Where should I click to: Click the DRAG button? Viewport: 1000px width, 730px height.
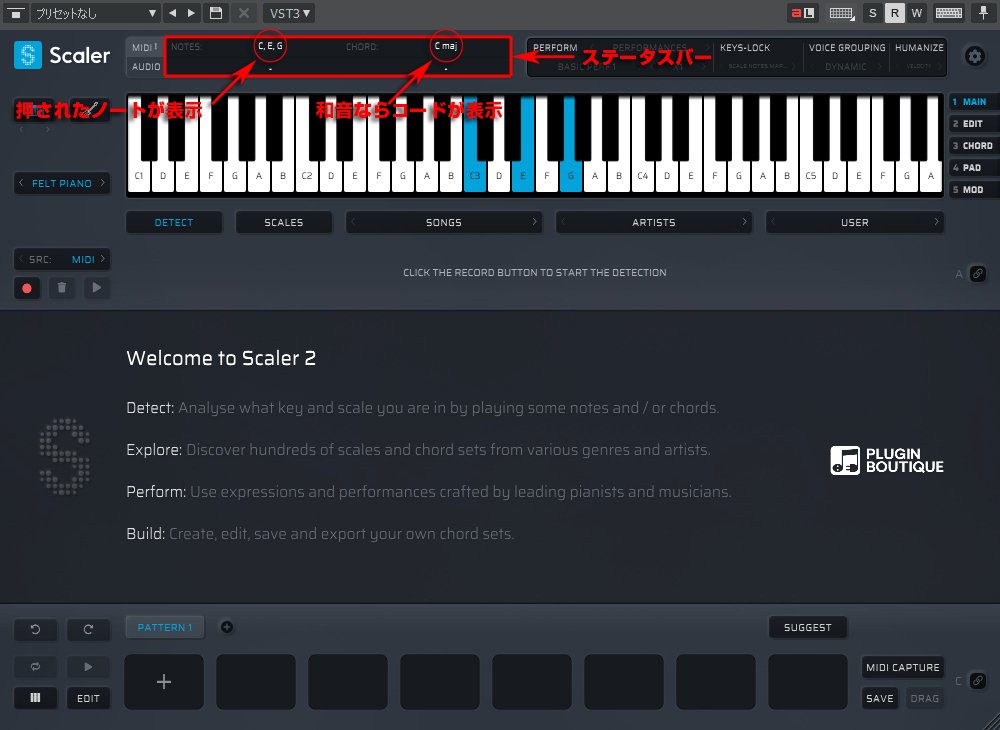tap(924, 698)
